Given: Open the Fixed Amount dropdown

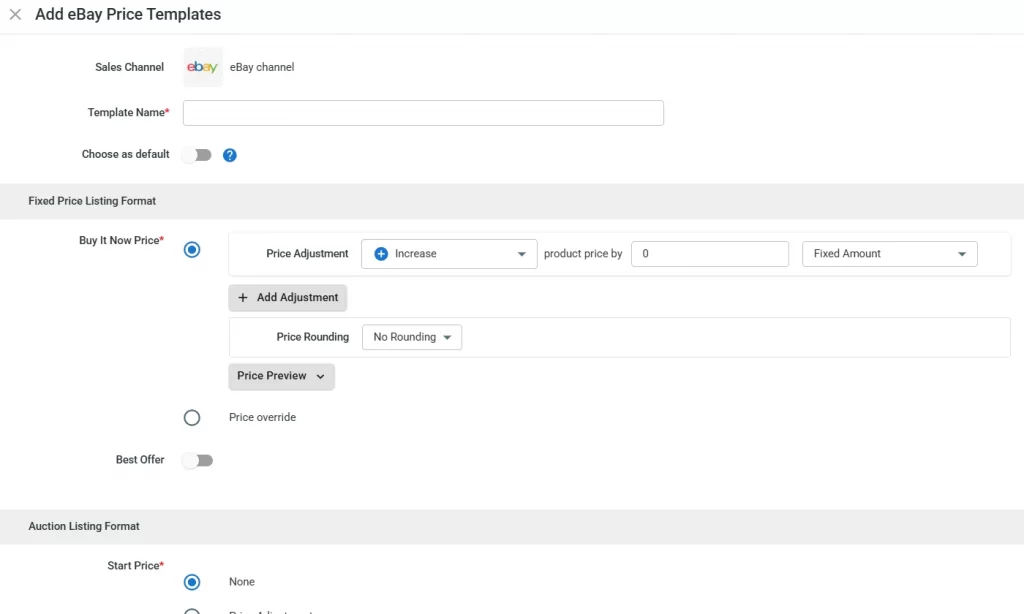Looking at the screenshot, I should tap(888, 254).
